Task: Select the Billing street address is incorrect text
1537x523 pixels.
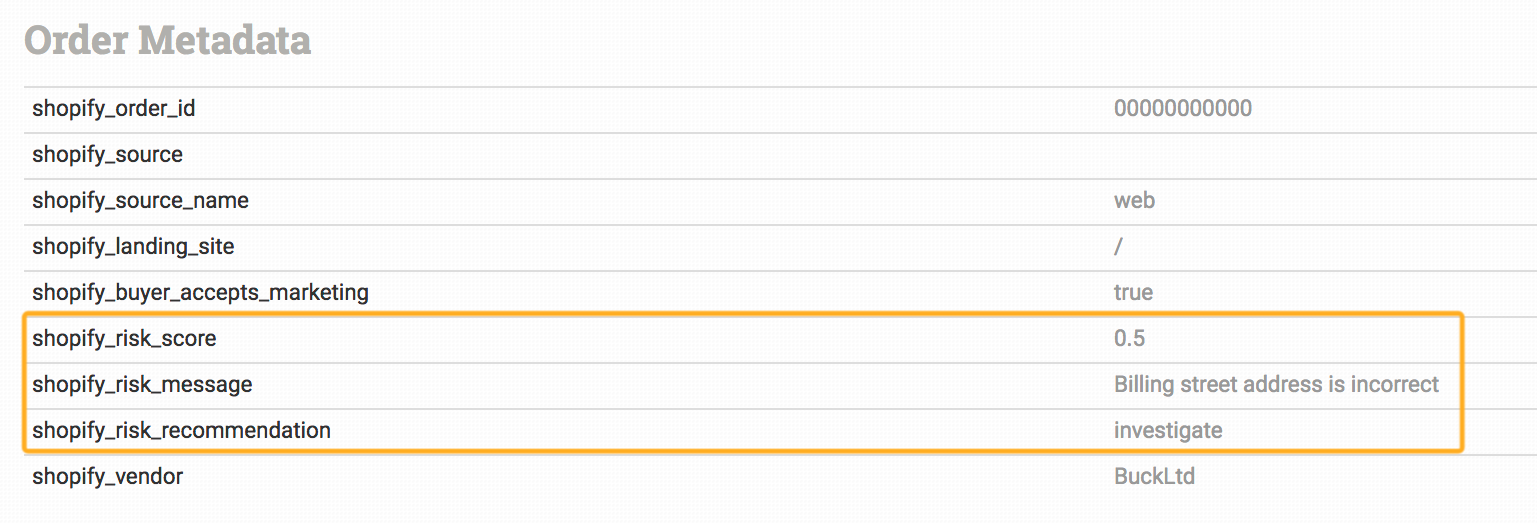Action: pos(1276,384)
